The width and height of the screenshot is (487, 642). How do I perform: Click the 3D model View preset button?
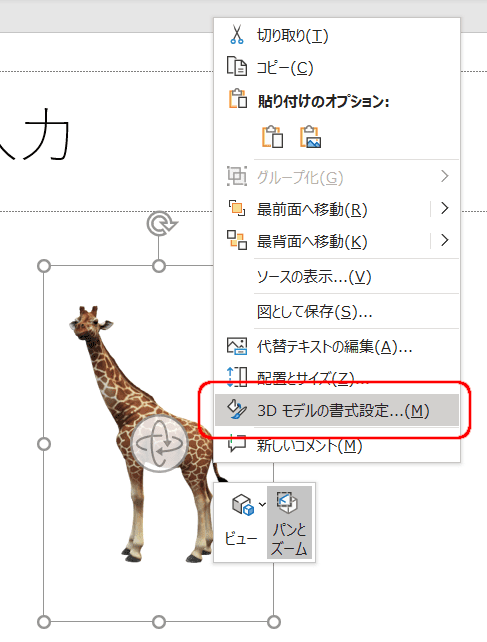click(x=241, y=522)
